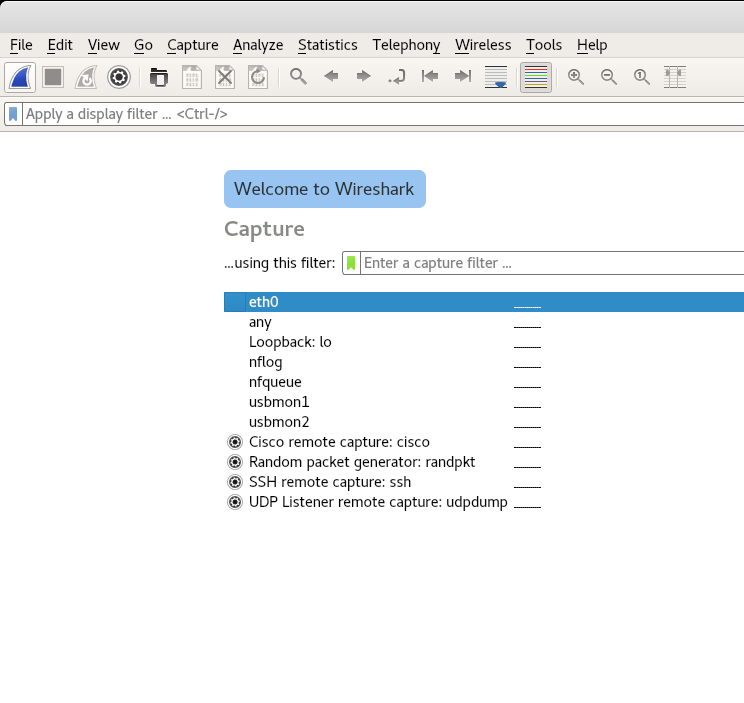
Task: Toggle packet list colorize button
Action: pos(536,77)
